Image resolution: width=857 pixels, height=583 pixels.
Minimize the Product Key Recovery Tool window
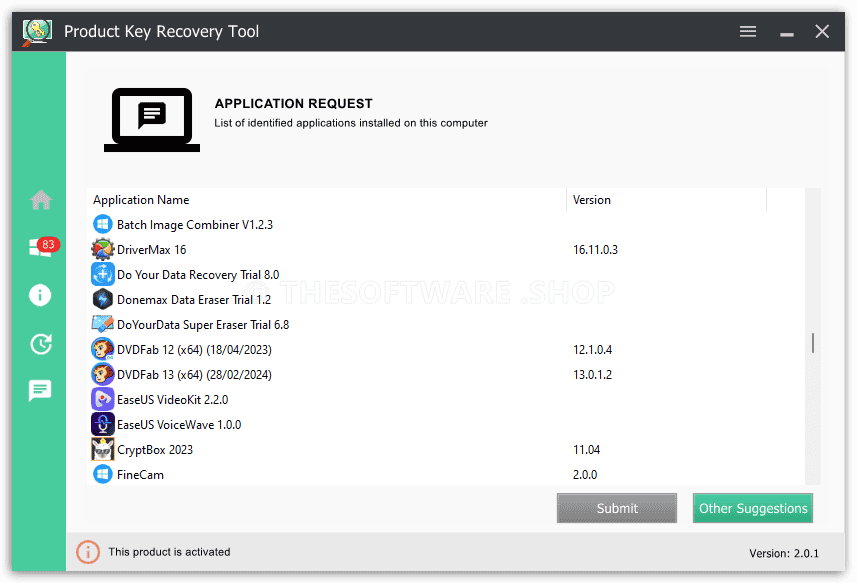point(786,34)
